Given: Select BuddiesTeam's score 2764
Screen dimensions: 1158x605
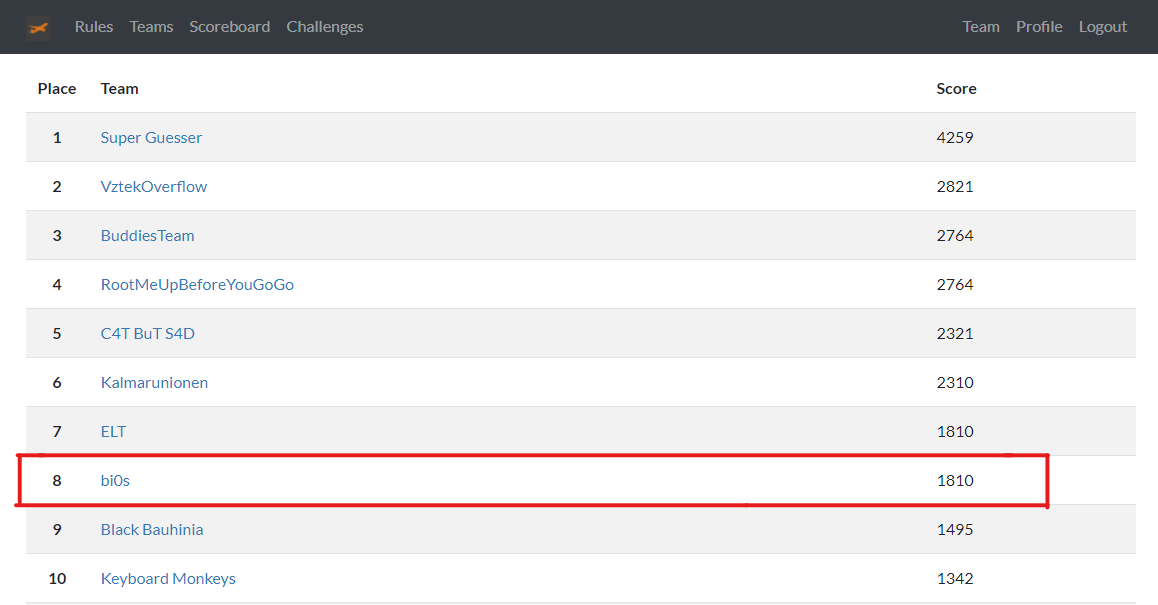Looking at the screenshot, I should [x=955, y=236].
